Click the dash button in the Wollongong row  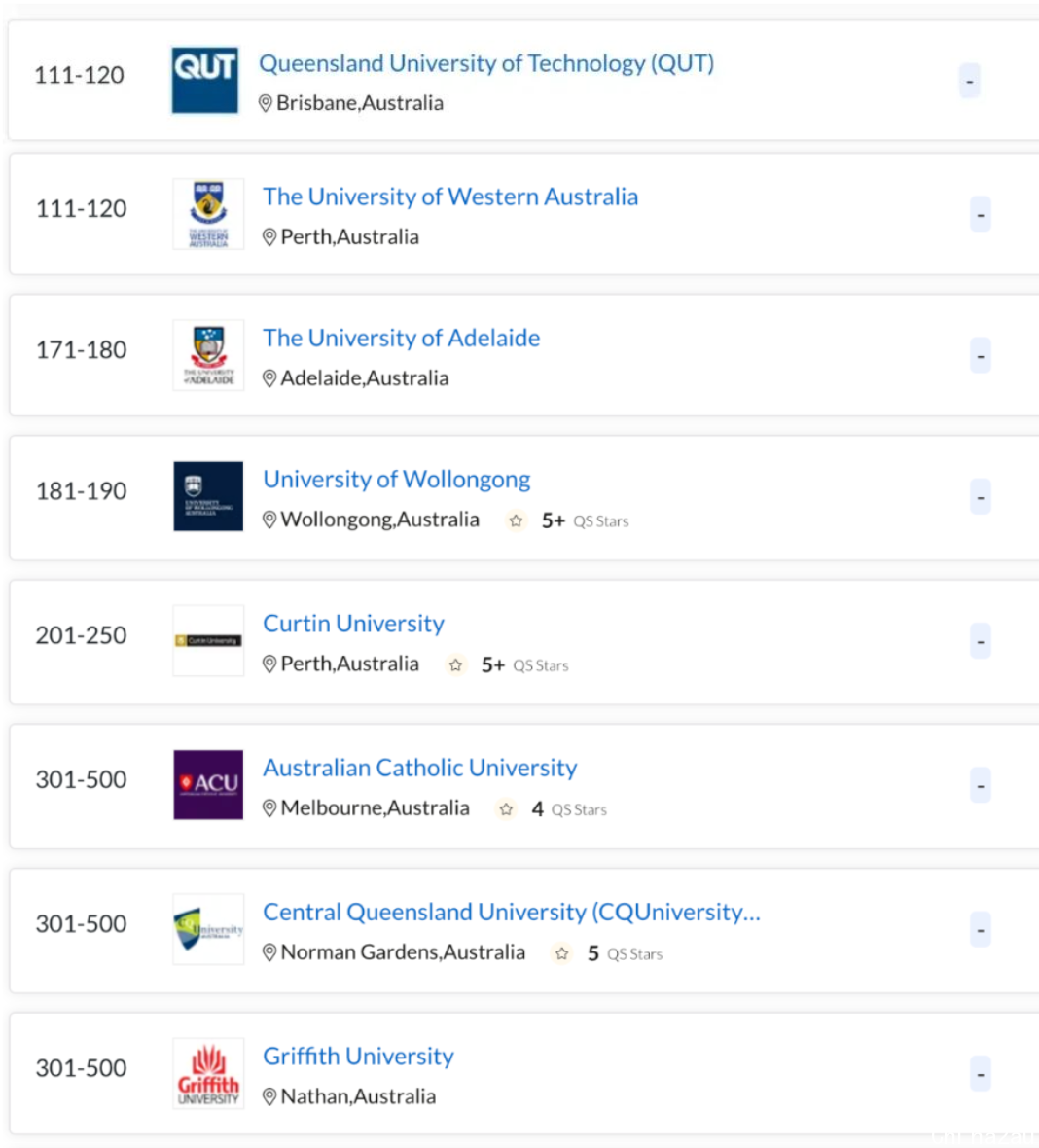click(981, 496)
